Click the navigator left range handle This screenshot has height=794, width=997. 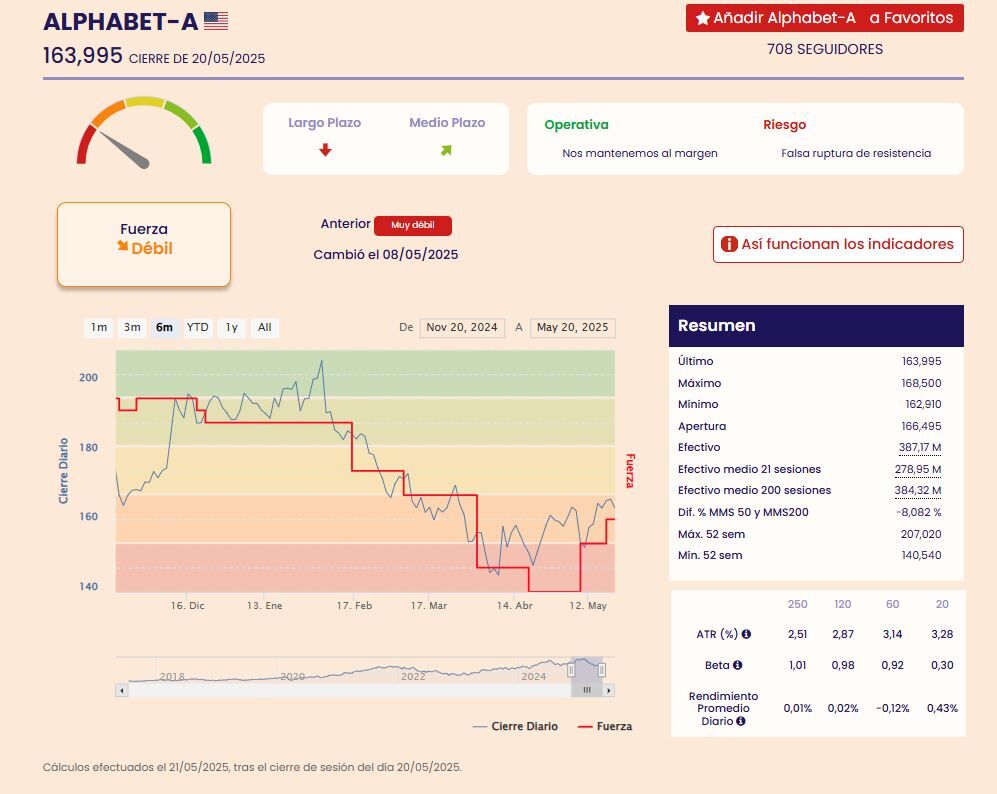click(x=571, y=669)
